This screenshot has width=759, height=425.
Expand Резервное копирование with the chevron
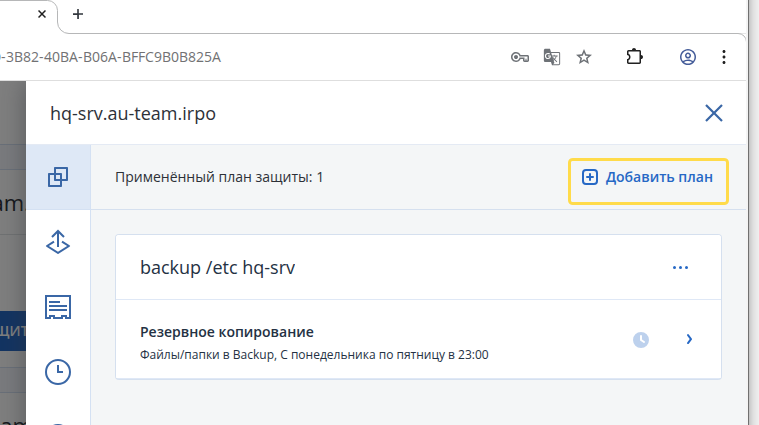coord(689,339)
